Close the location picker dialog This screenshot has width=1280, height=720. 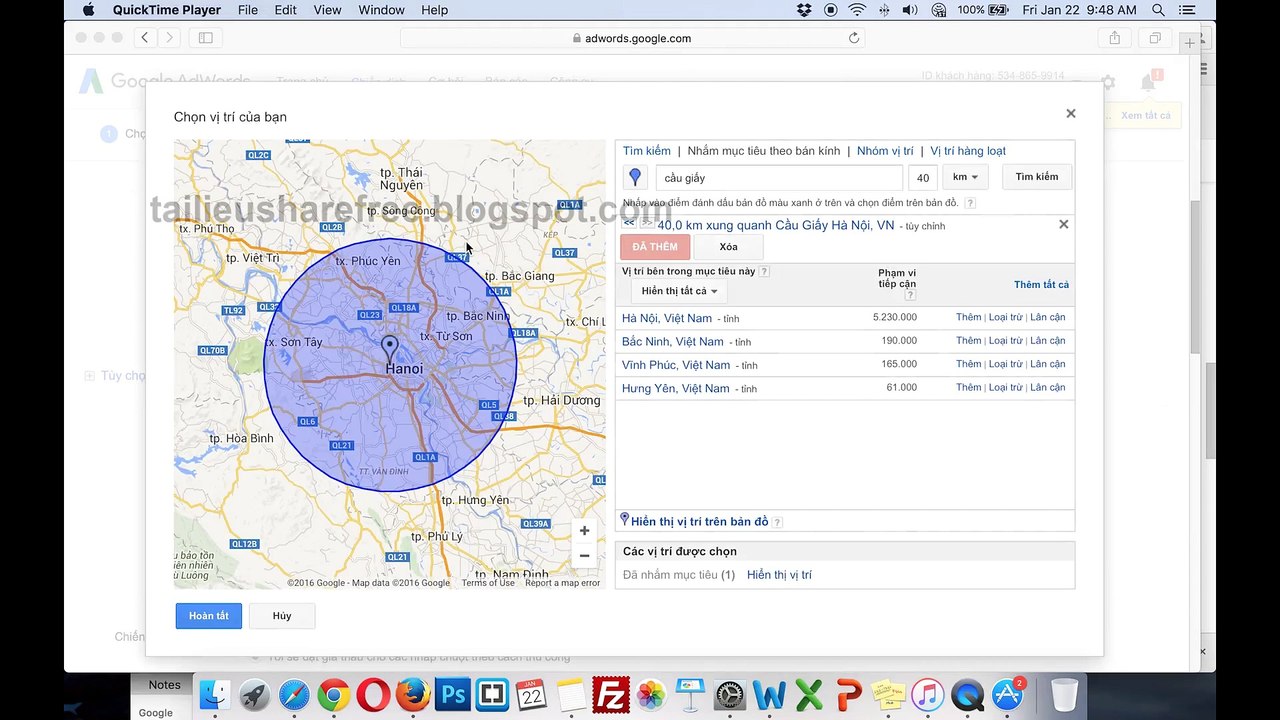click(x=1071, y=114)
